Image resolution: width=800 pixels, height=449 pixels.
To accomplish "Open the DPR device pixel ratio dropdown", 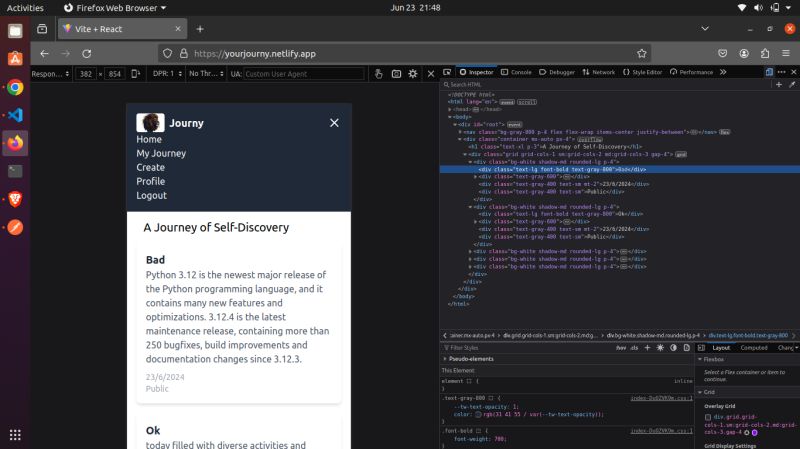I will (167, 73).
